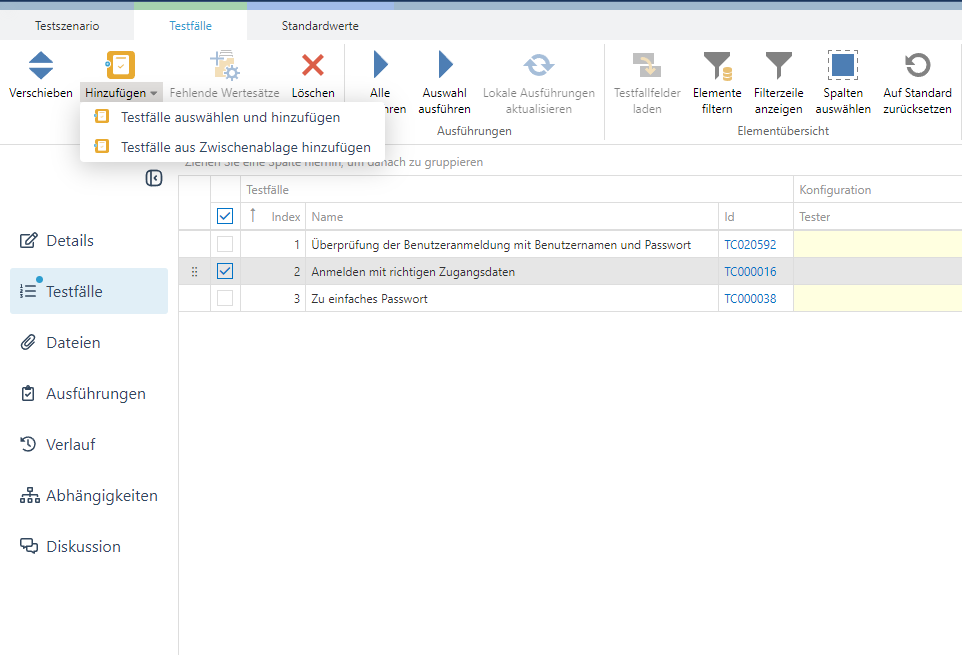Collapse the Hinzufügen dropdown button
The image size is (962, 655).
[121, 93]
